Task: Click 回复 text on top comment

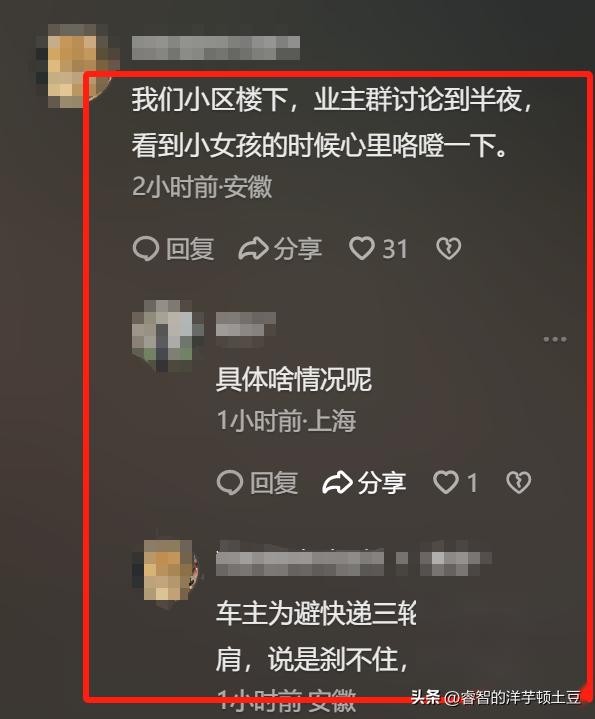Action: [190, 249]
